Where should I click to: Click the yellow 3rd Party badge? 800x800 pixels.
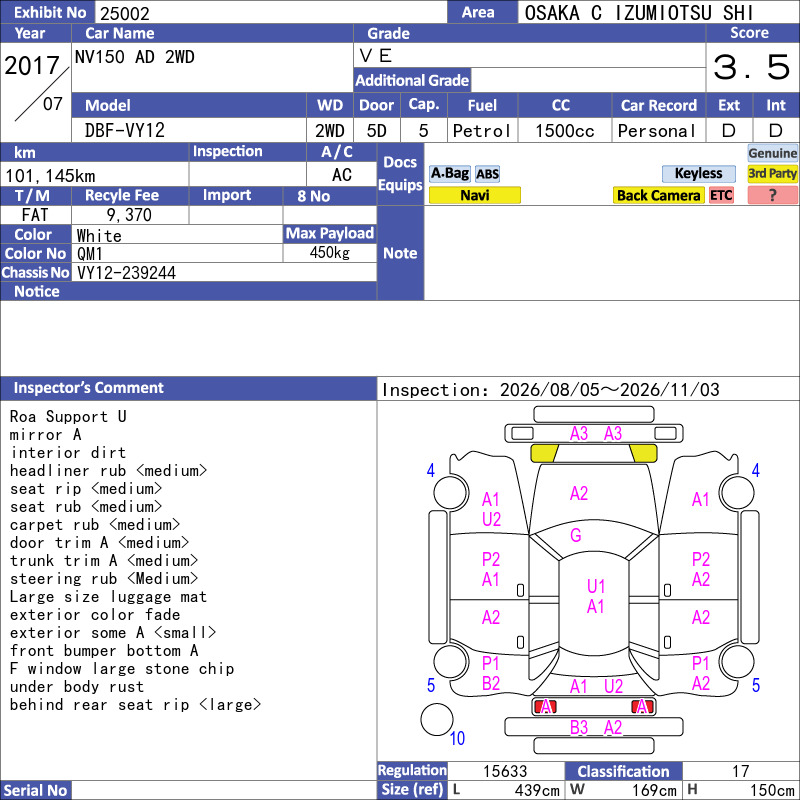click(772, 173)
